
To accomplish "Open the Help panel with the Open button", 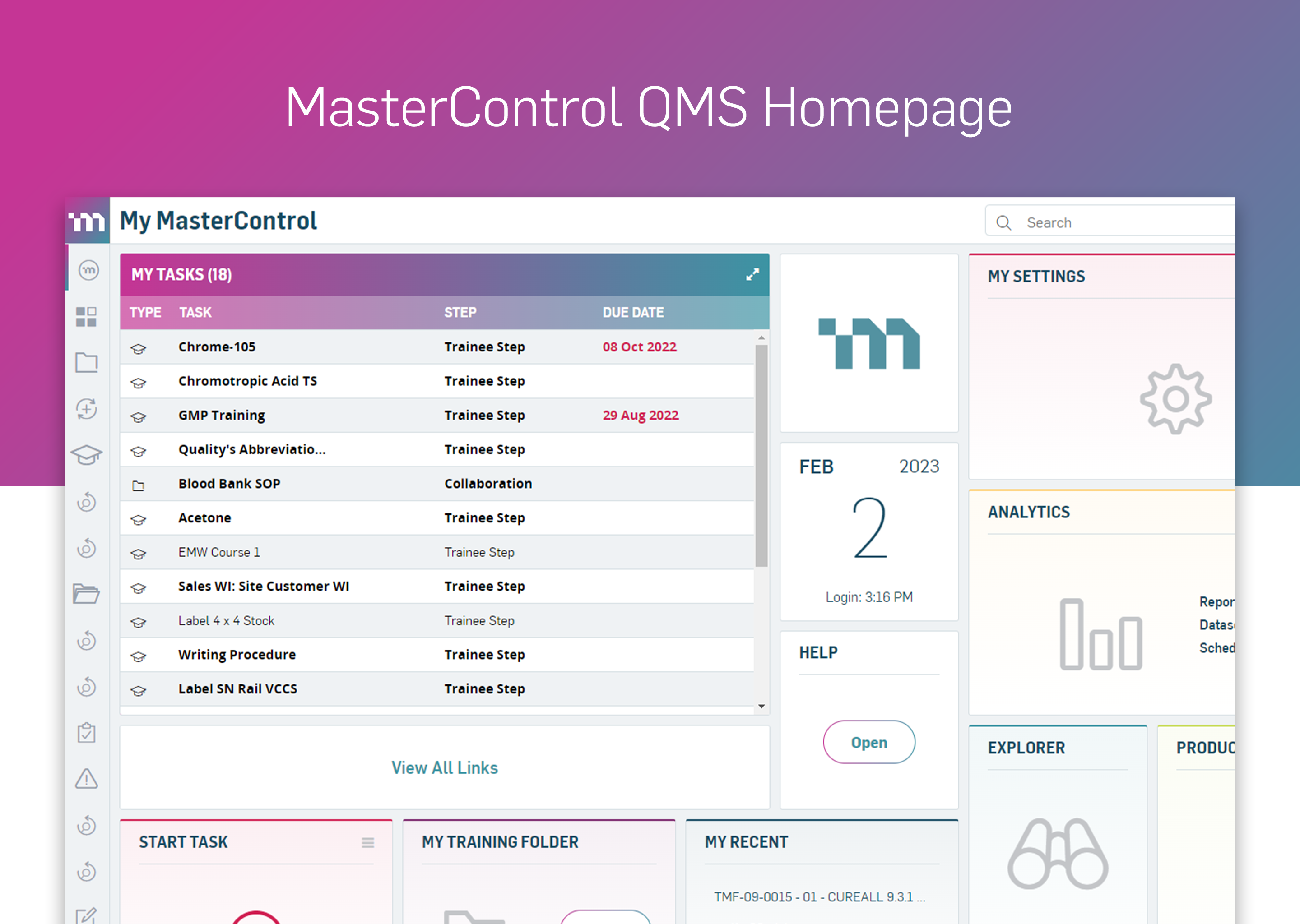I will [x=868, y=742].
